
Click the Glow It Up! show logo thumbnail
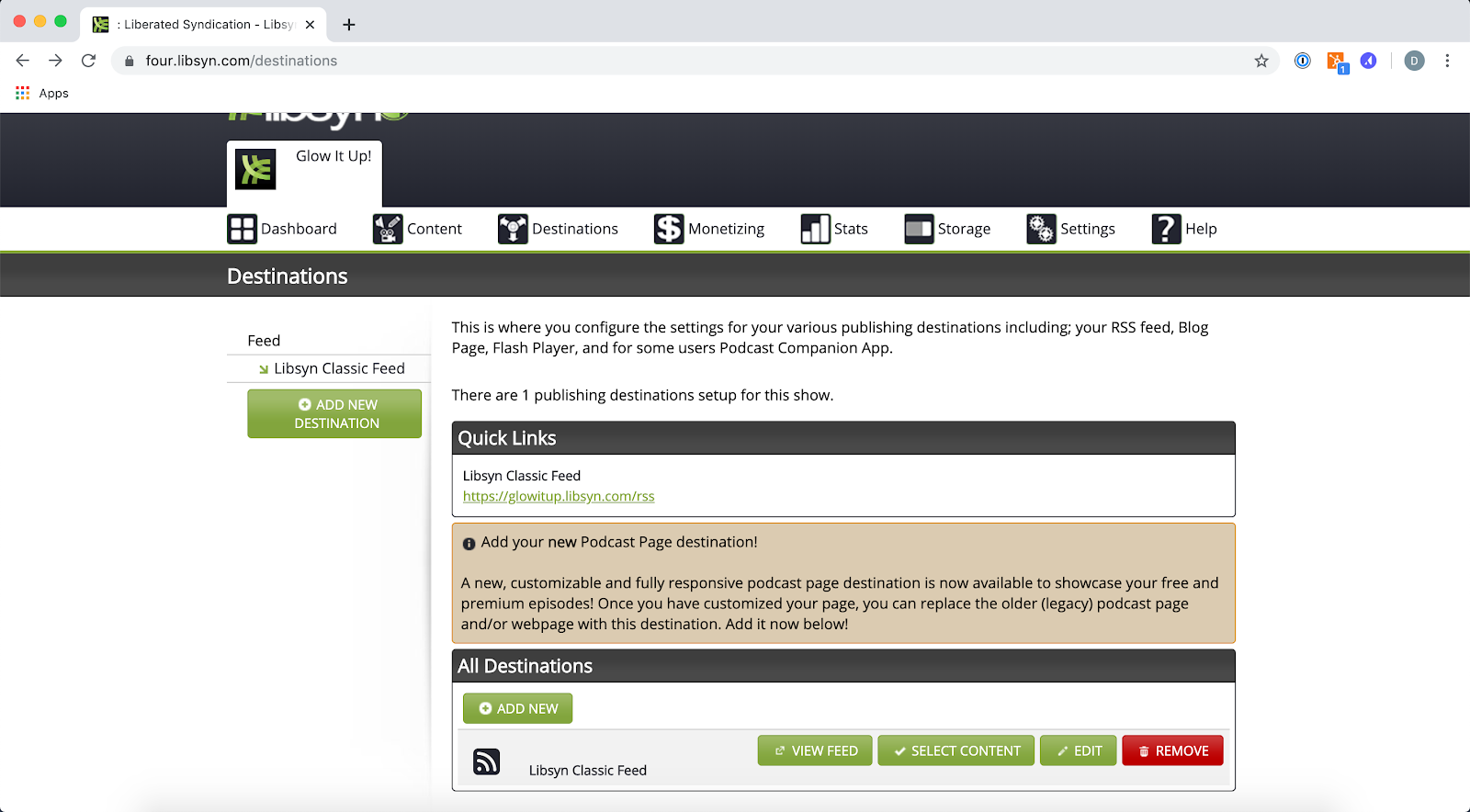pos(255,169)
